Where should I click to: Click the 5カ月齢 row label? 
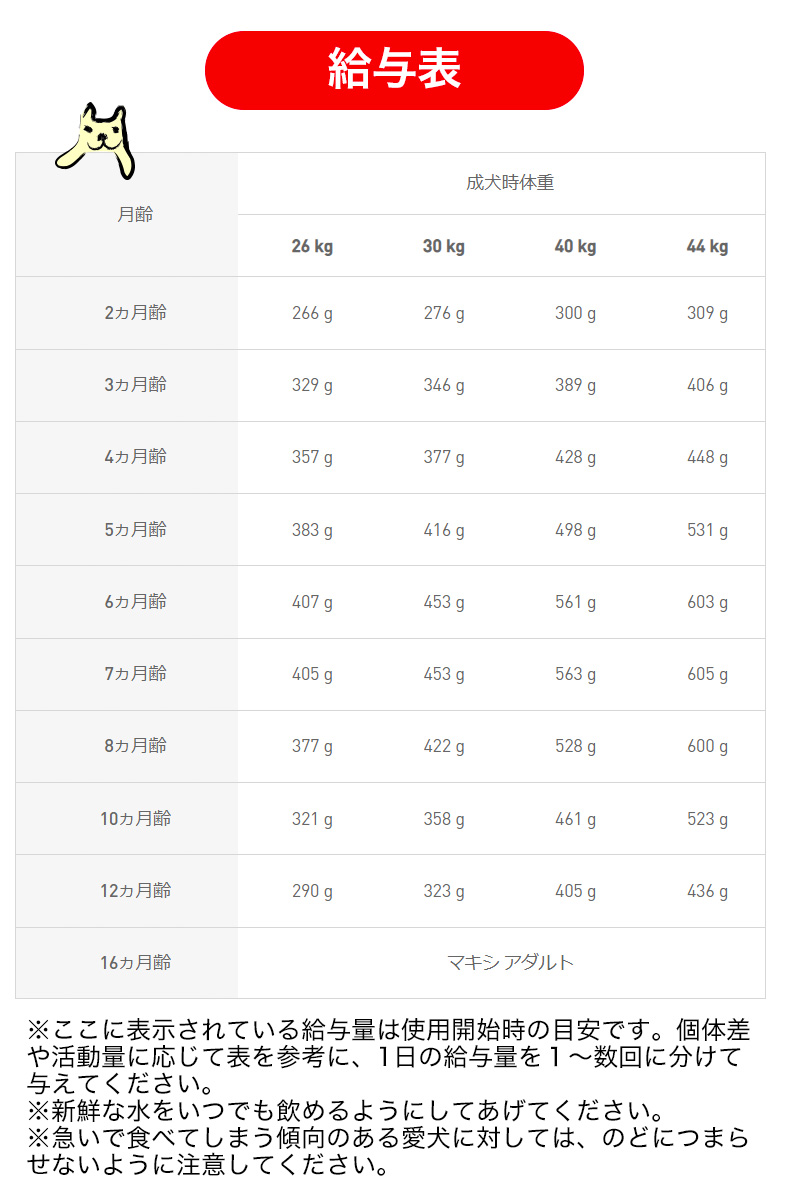[x=135, y=530]
